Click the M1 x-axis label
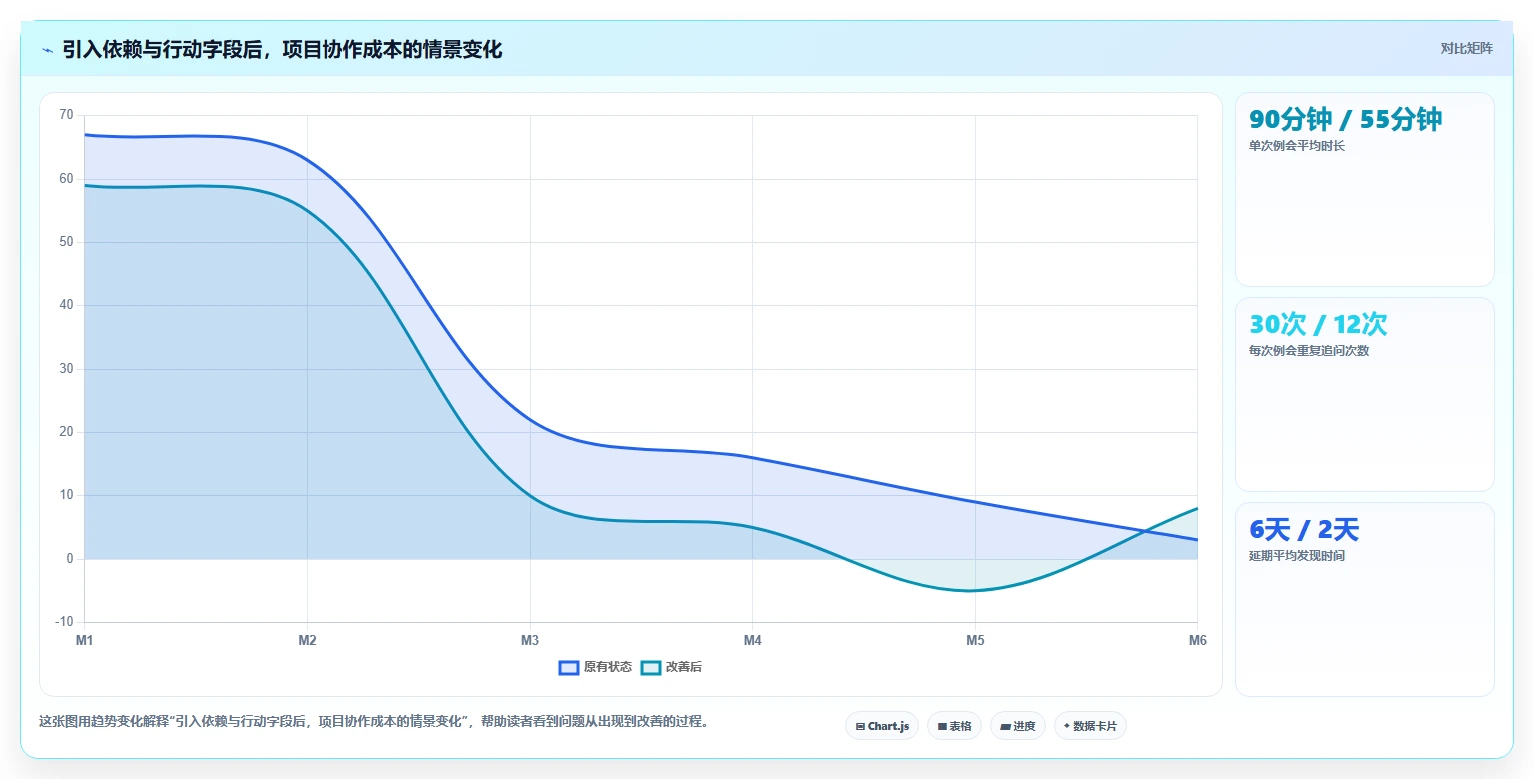1534x779 pixels. tap(84, 641)
